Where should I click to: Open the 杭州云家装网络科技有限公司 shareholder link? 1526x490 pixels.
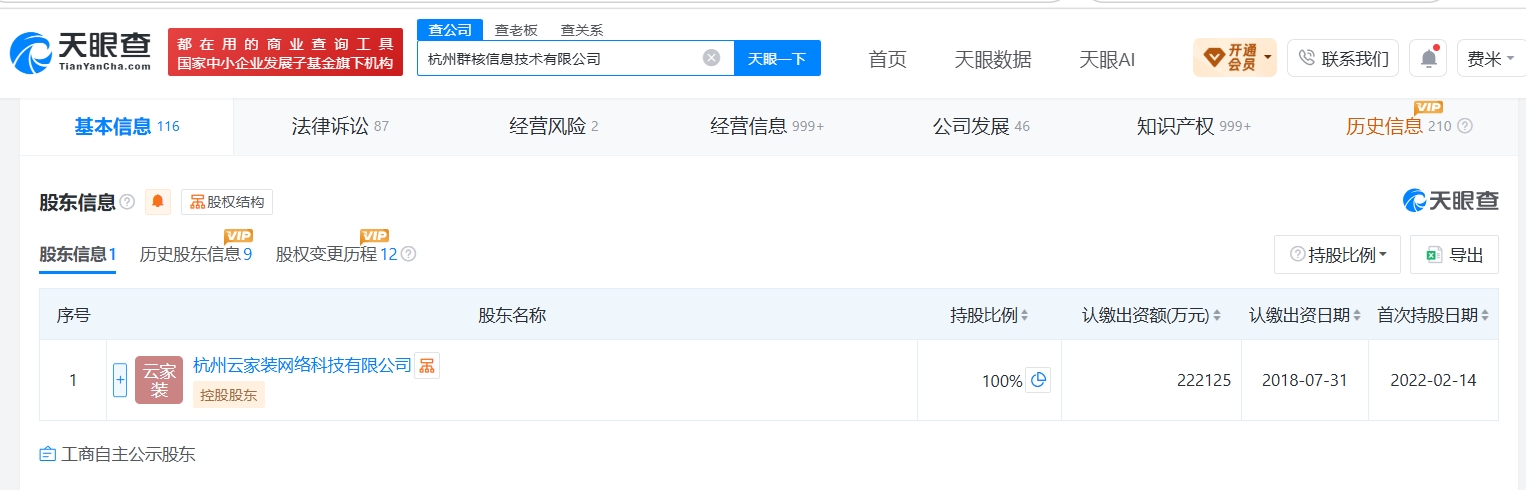point(302,365)
